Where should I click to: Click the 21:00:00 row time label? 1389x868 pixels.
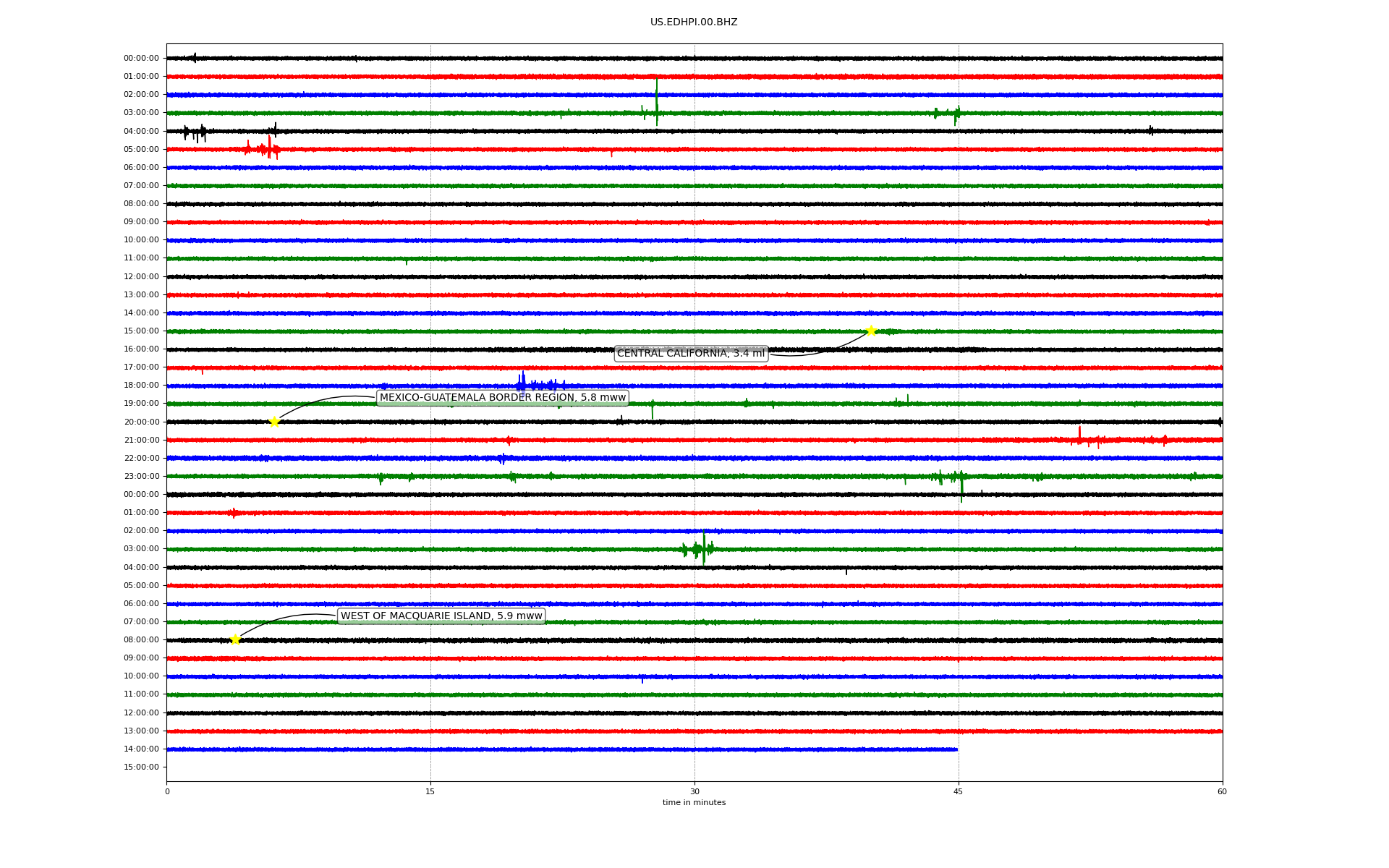click(x=141, y=440)
